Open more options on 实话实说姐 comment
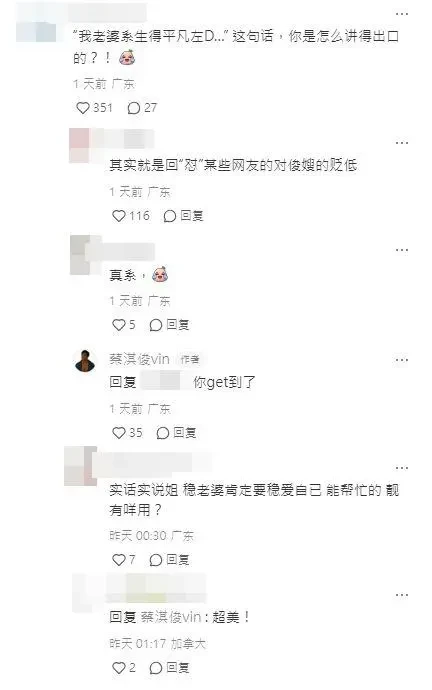 (402, 467)
